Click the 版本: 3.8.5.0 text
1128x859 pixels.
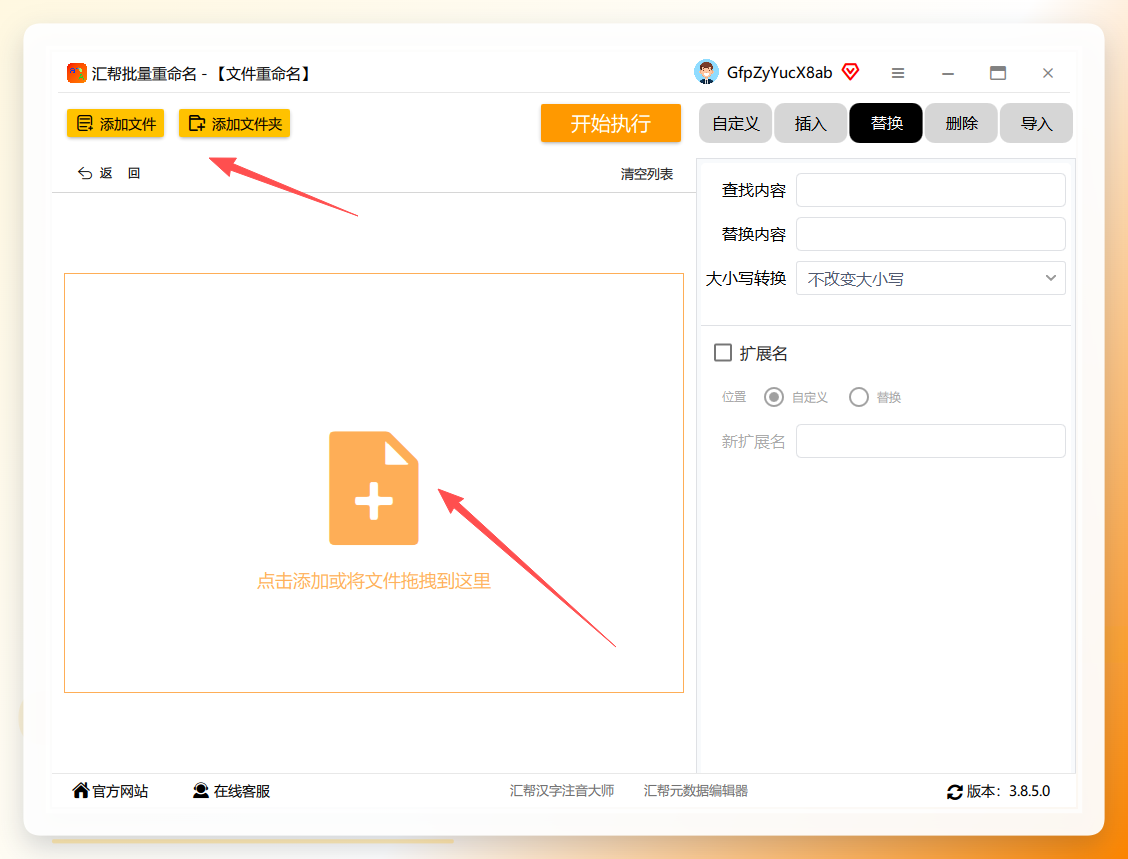coord(1008,791)
